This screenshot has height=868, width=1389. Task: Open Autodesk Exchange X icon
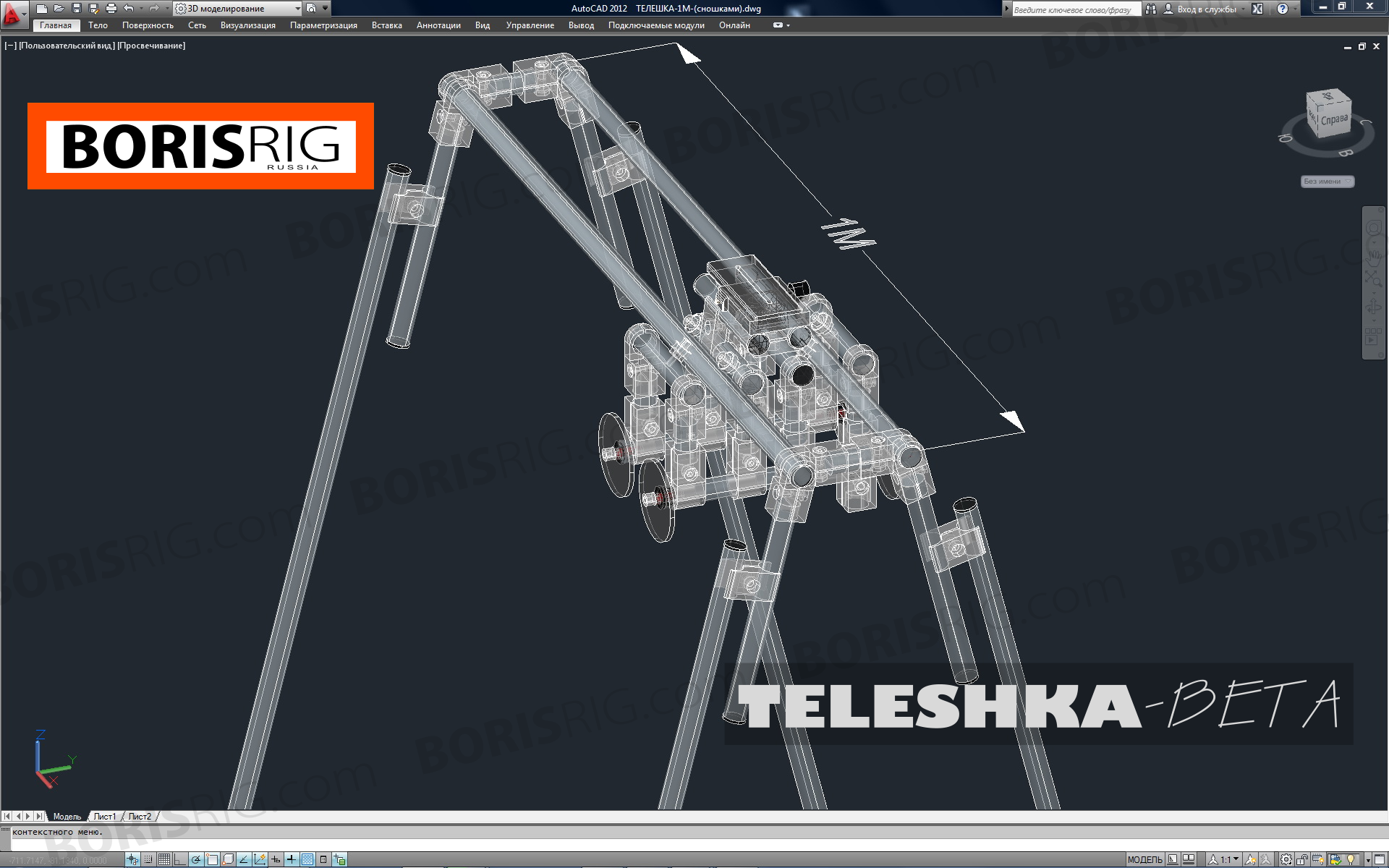click(1257, 9)
